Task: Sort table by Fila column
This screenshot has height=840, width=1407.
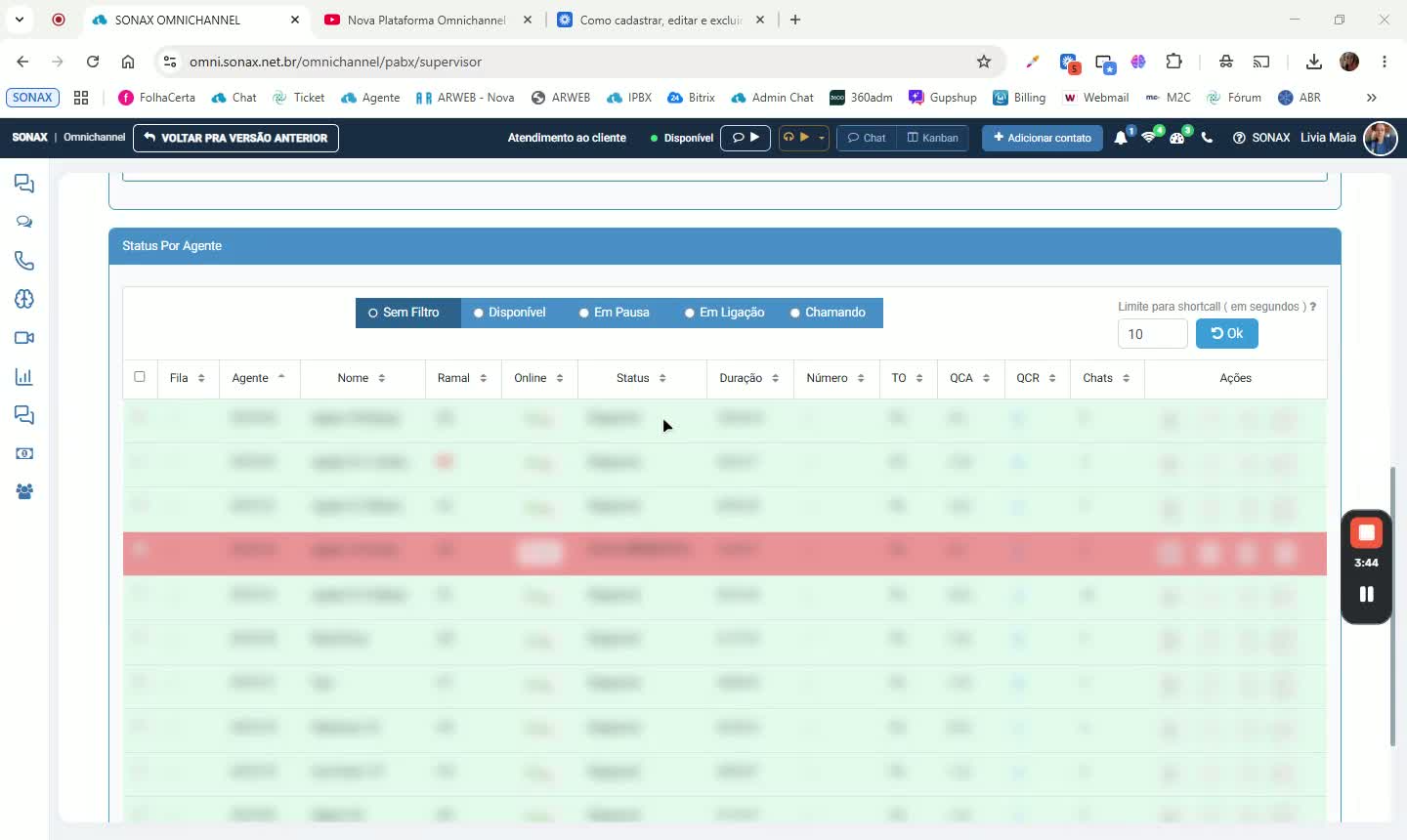Action: [x=188, y=378]
